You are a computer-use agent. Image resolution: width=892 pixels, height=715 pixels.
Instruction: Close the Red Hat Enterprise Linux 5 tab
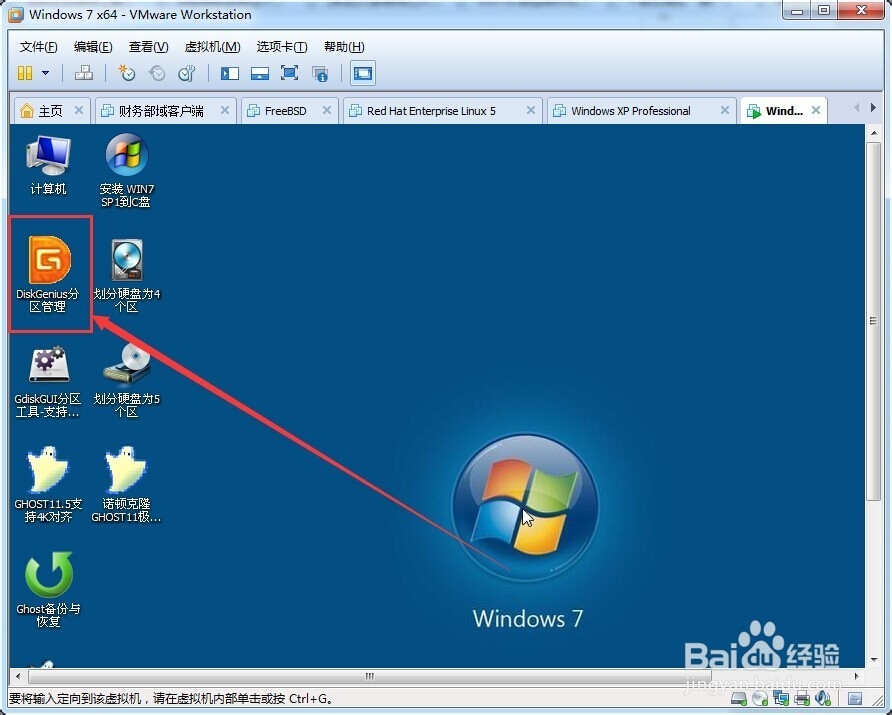530,110
